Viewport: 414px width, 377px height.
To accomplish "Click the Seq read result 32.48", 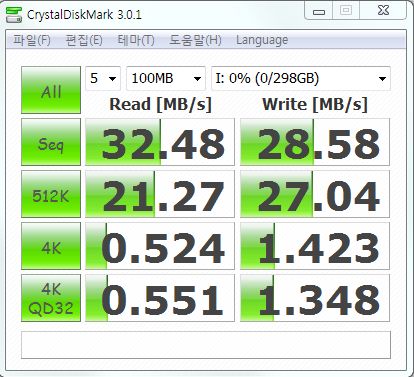I will [x=160, y=142].
